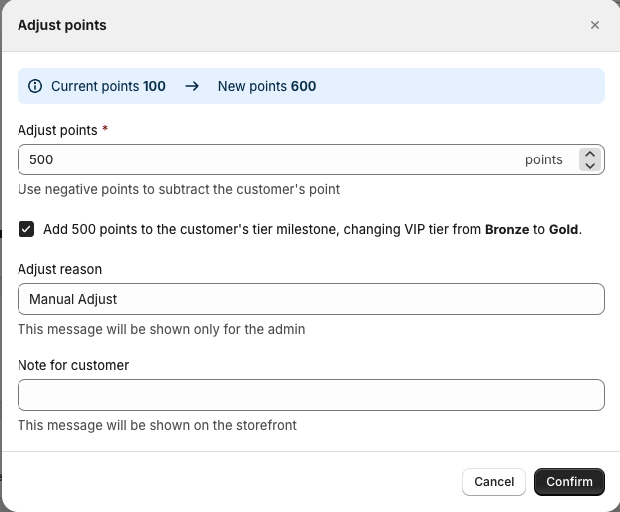Click the "Adjust points" dialog title
Image resolution: width=620 pixels, height=512 pixels.
click(62, 25)
